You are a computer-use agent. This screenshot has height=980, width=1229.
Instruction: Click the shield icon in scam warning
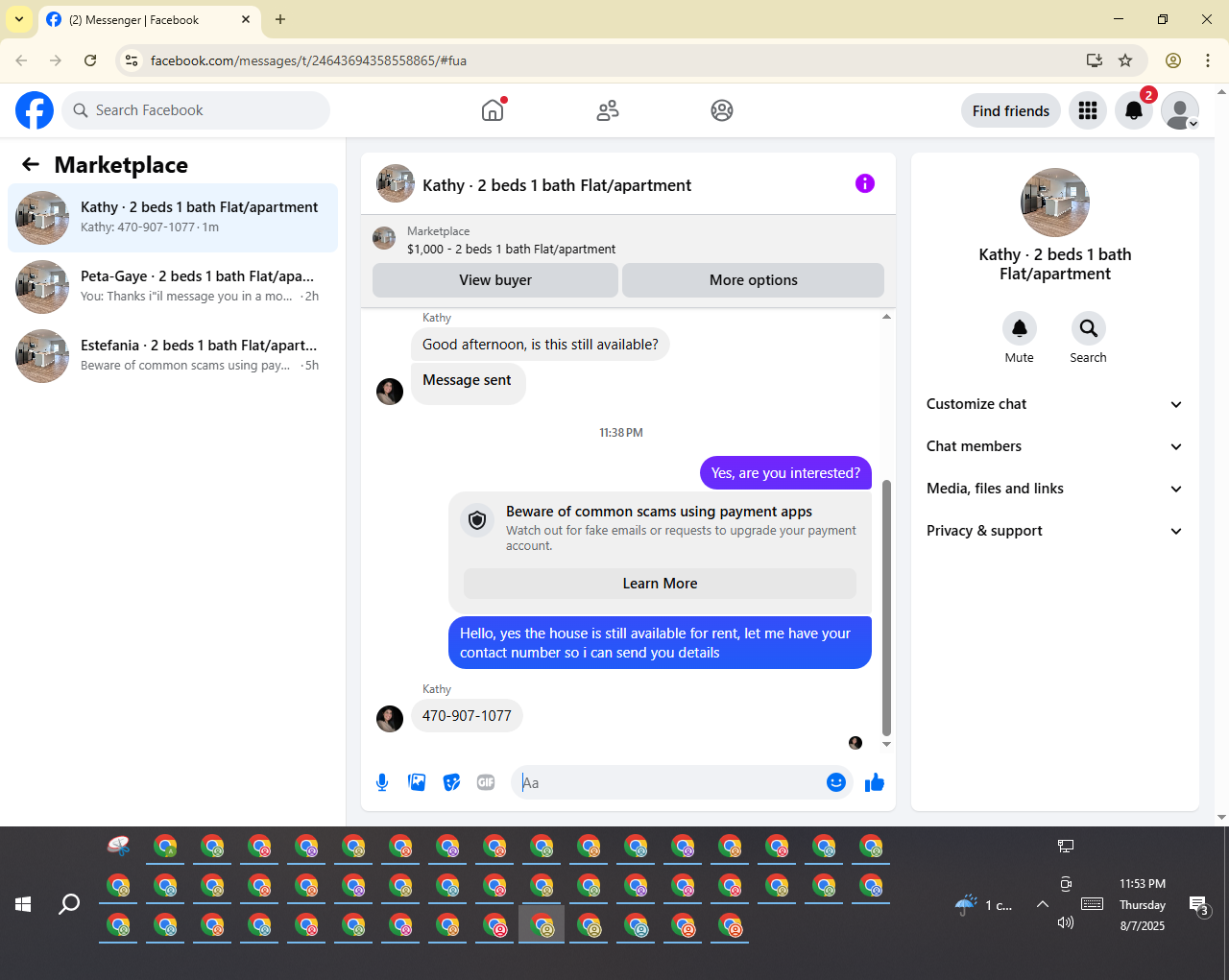[477, 520]
